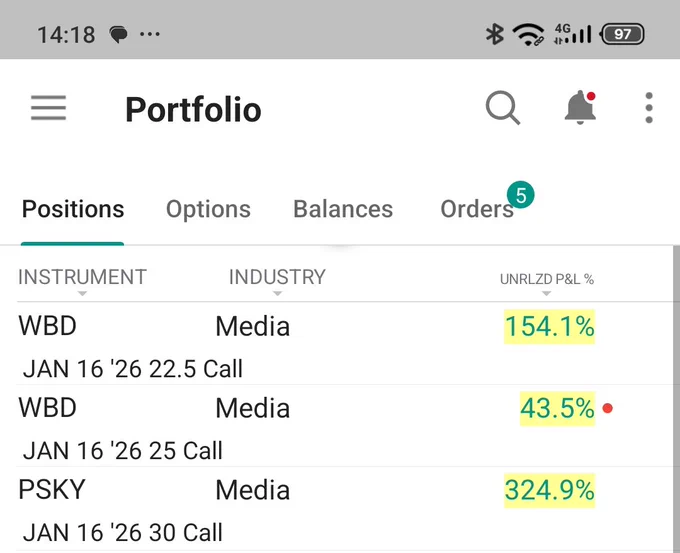The width and height of the screenshot is (680, 553).
Task: Tap the 43.5% unrealized P&L value
Action: tap(557, 409)
